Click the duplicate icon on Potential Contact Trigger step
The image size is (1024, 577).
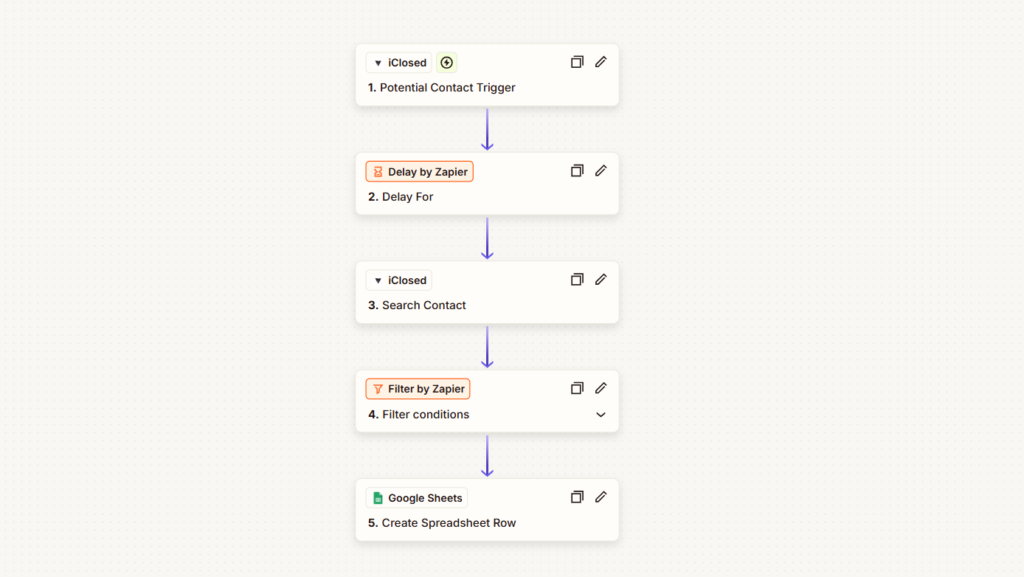[x=577, y=62]
